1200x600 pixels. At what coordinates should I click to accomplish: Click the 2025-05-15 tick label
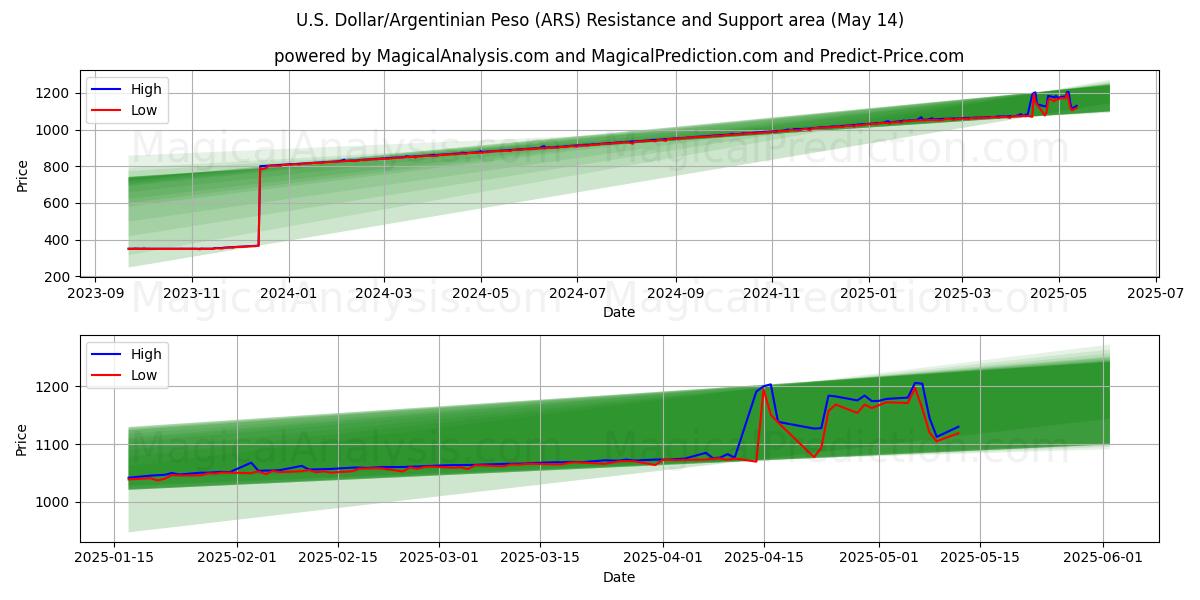point(980,558)
